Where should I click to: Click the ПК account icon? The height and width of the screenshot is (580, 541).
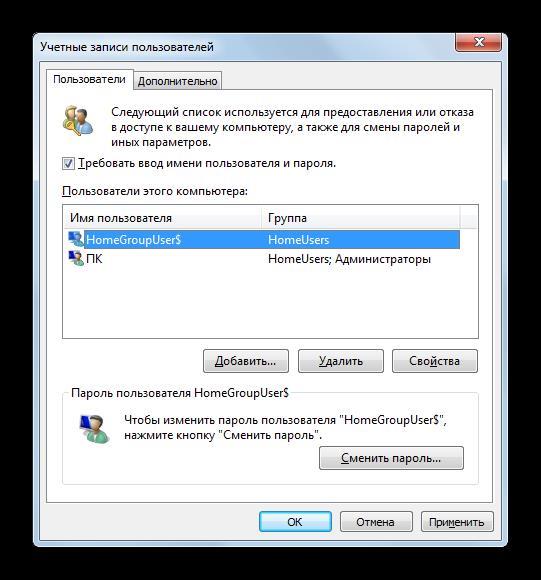pyautogui.click(x=76, y=259)
